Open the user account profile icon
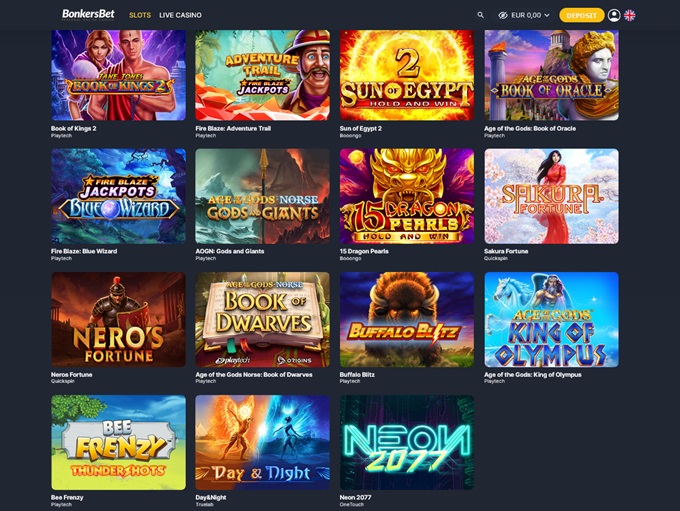This screenshot has width=680, height=511. (614, 15)
